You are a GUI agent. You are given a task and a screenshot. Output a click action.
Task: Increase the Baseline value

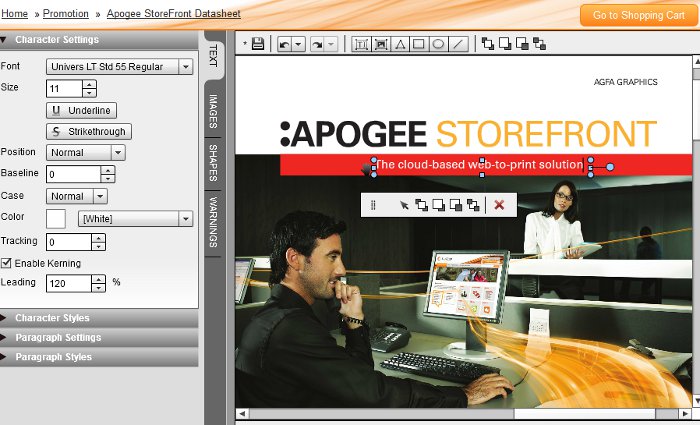108,170
